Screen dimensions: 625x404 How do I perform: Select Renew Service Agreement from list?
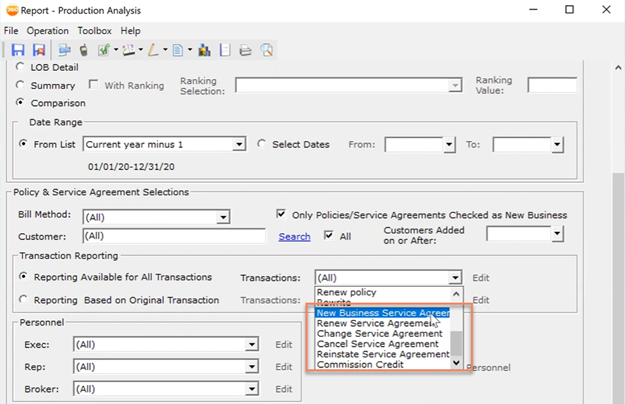[x=374, y=323]
